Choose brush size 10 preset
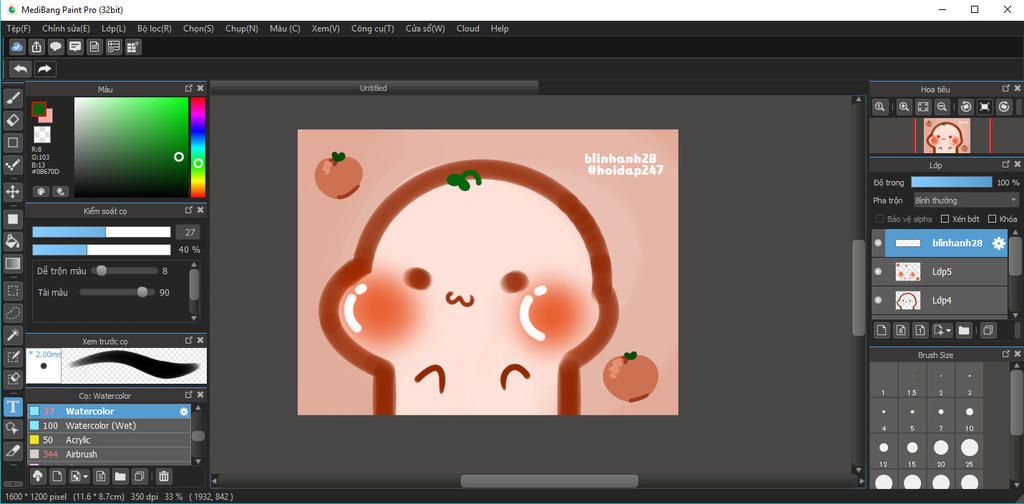Screen dimensions: 1024x504 (x=969, y=418)
